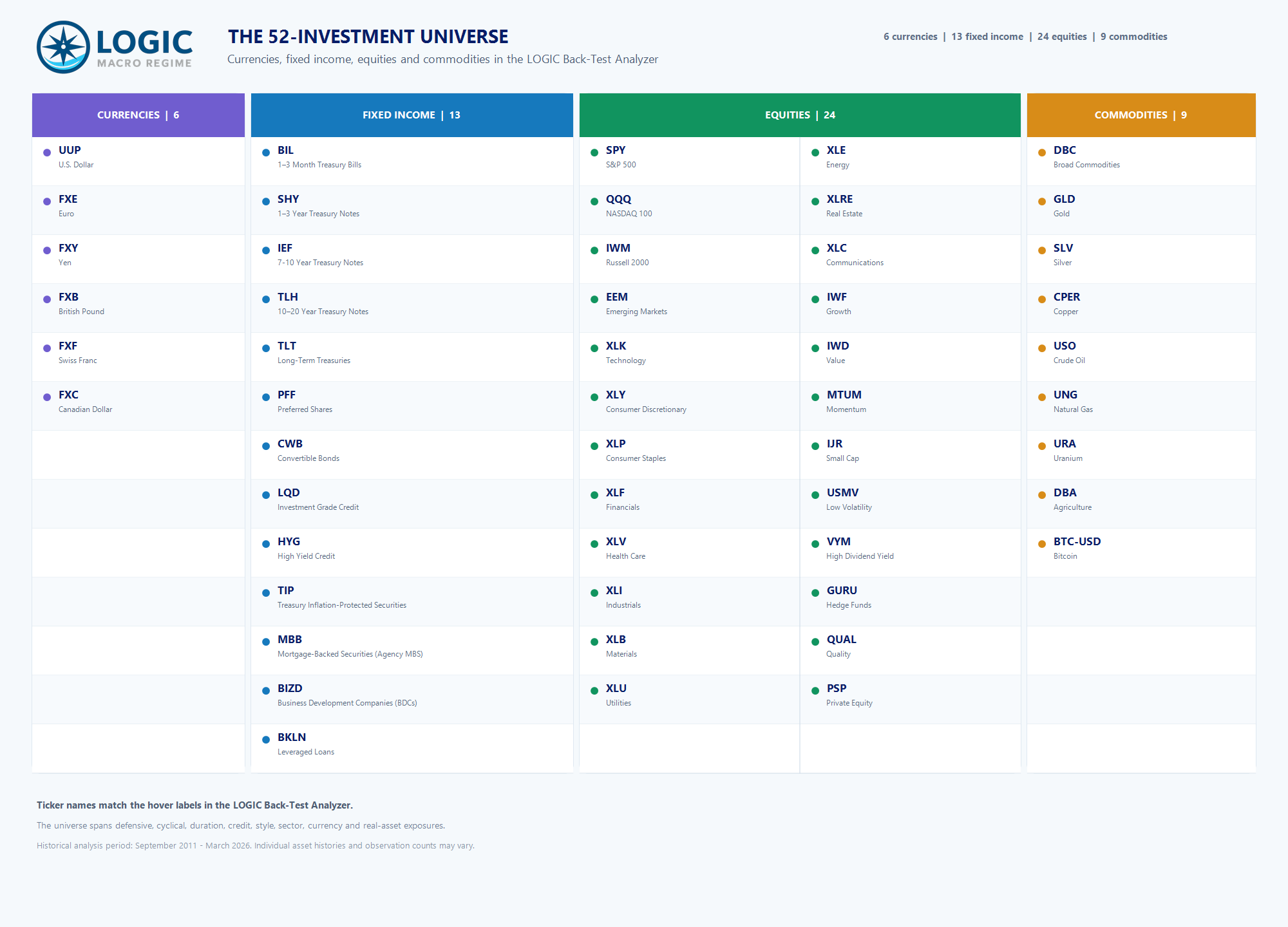Click the Mortgage-Backed Securities description under MBB
1288x927 pixels.
pos(350,654)
